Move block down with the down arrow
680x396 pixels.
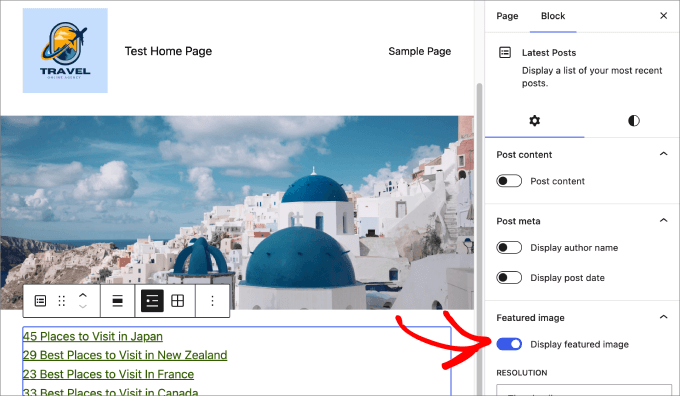82,306
